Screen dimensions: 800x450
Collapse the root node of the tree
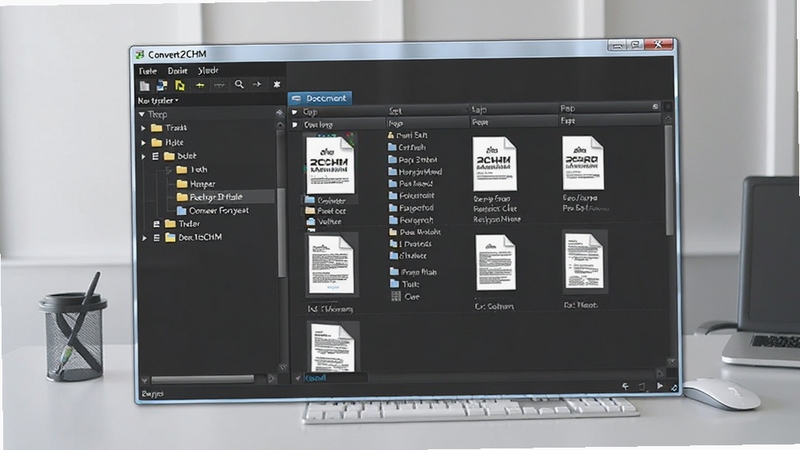tap(142, 114)
